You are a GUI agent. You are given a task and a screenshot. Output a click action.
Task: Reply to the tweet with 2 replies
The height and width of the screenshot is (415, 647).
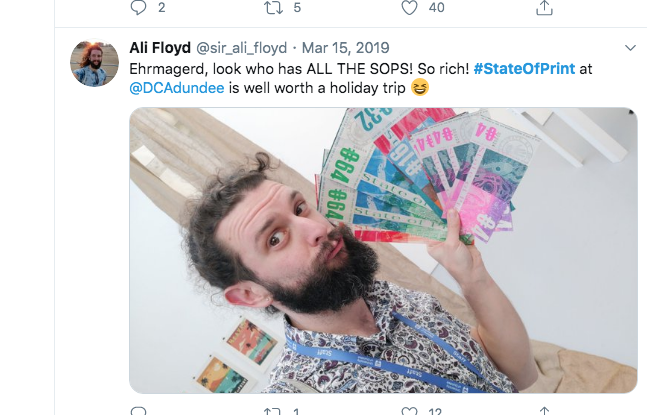point(138,8)
